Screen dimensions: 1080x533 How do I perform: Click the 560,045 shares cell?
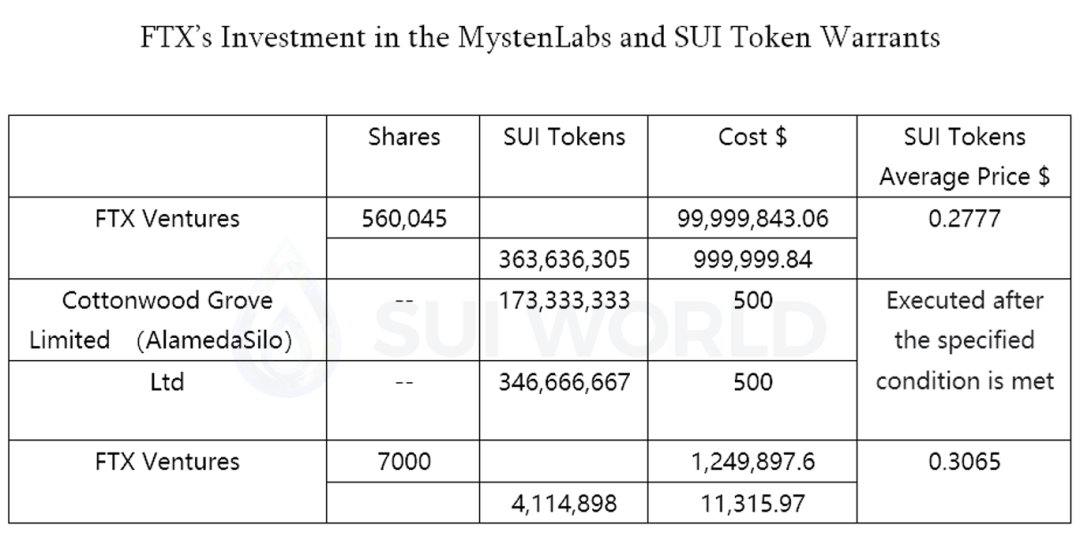[404, 219]
